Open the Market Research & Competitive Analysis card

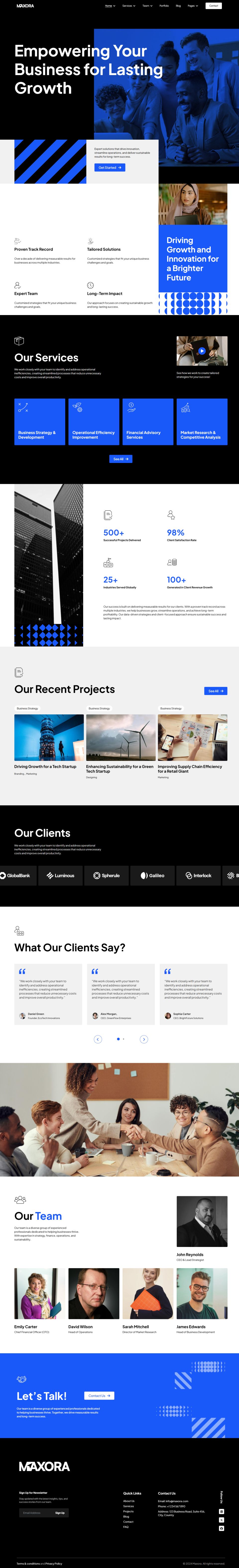[202, 422]
